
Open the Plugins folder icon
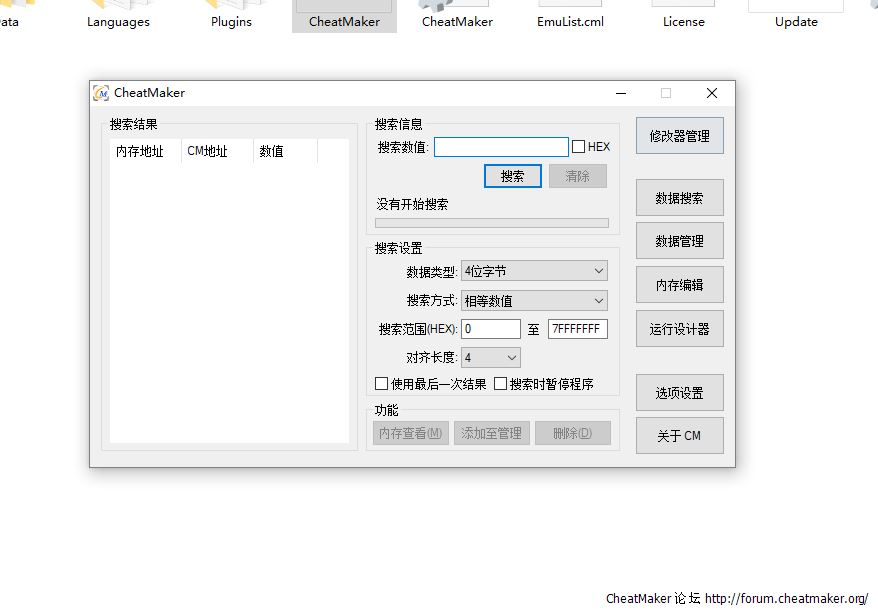coord(231,6)
